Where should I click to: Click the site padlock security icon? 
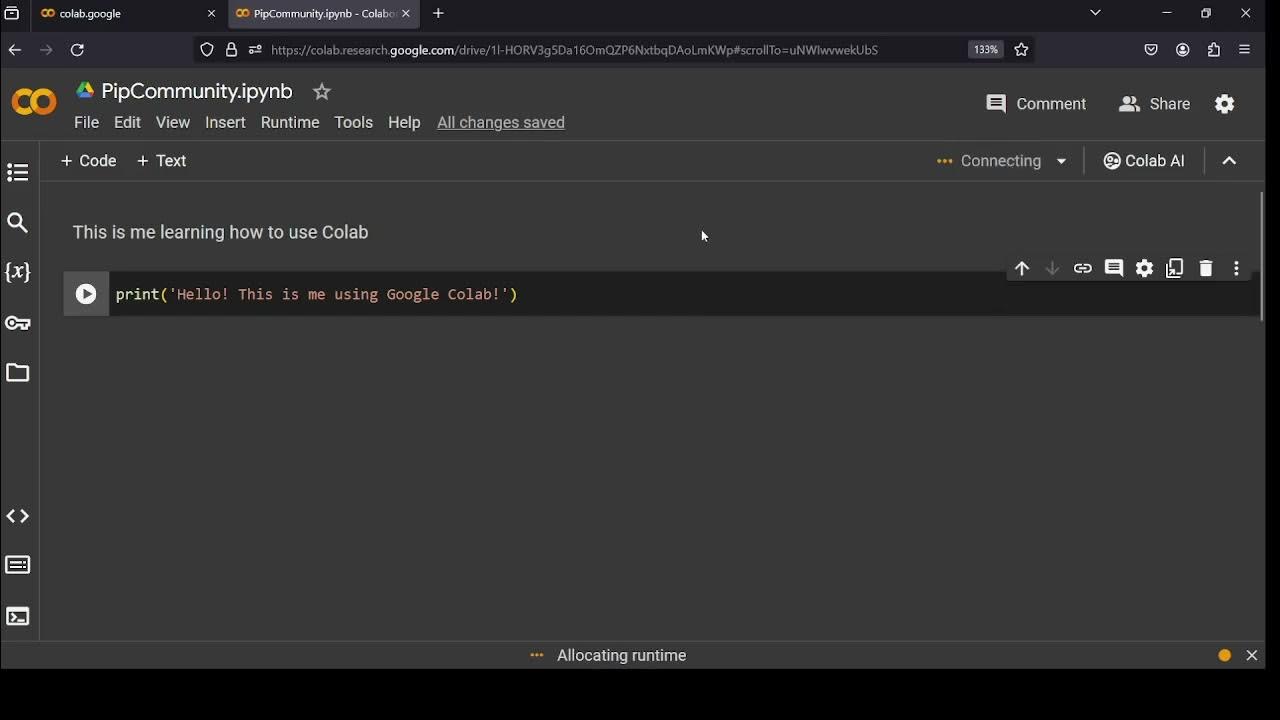click(x=231, y=50)
